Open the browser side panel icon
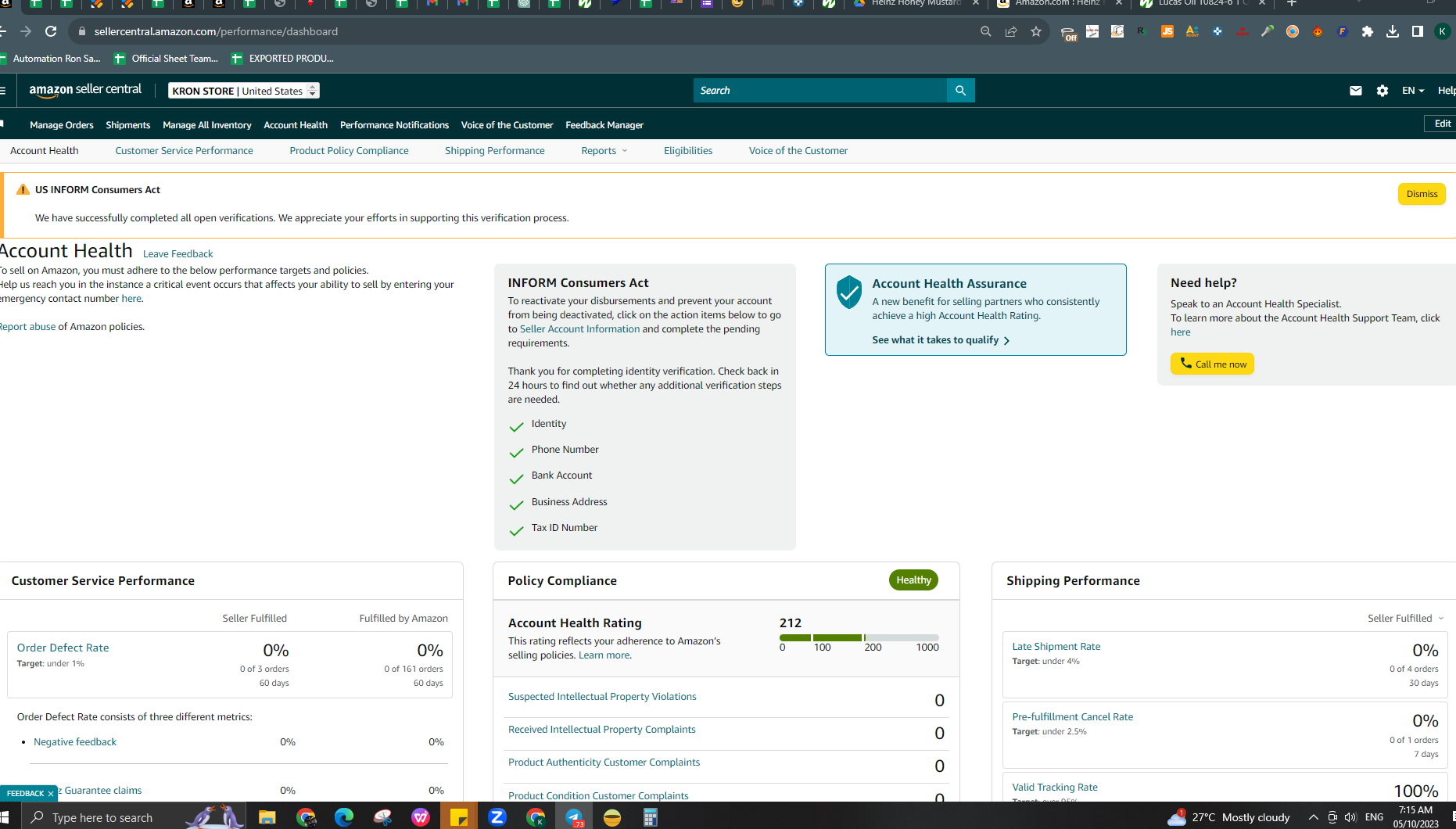The height and width of the screenshot is (829, 1456). (1418, 31)
